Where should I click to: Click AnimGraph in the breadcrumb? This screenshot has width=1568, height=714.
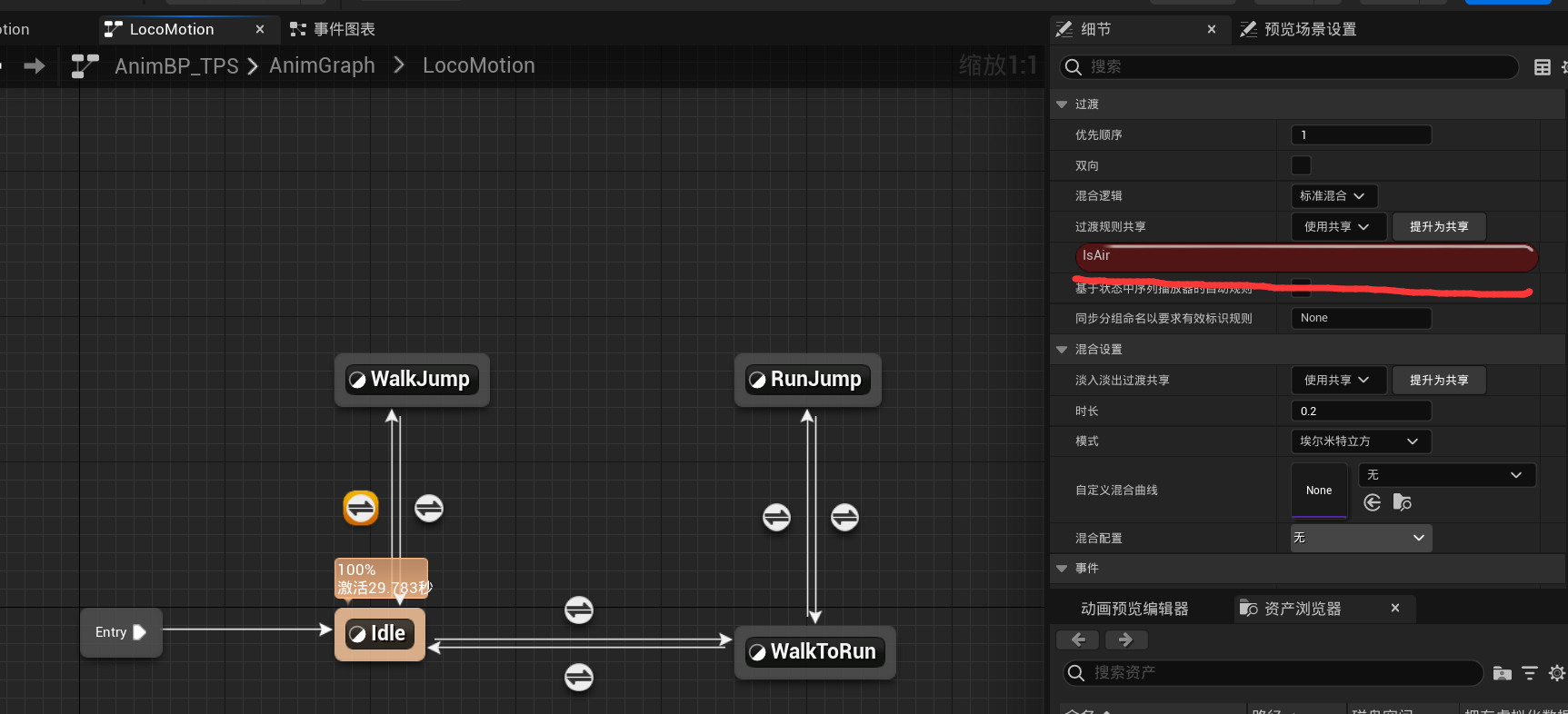click(x=322, y=65)
